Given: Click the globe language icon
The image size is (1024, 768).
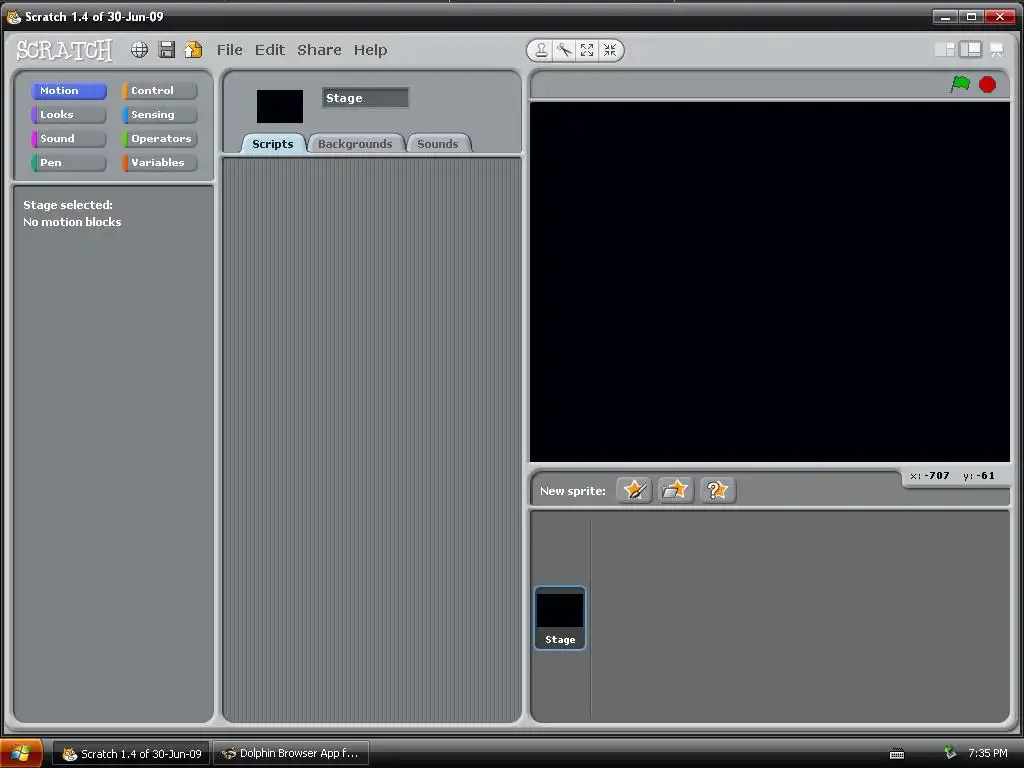Looking at the screenshot, I should pyautogui.click(x=139, y=50).
